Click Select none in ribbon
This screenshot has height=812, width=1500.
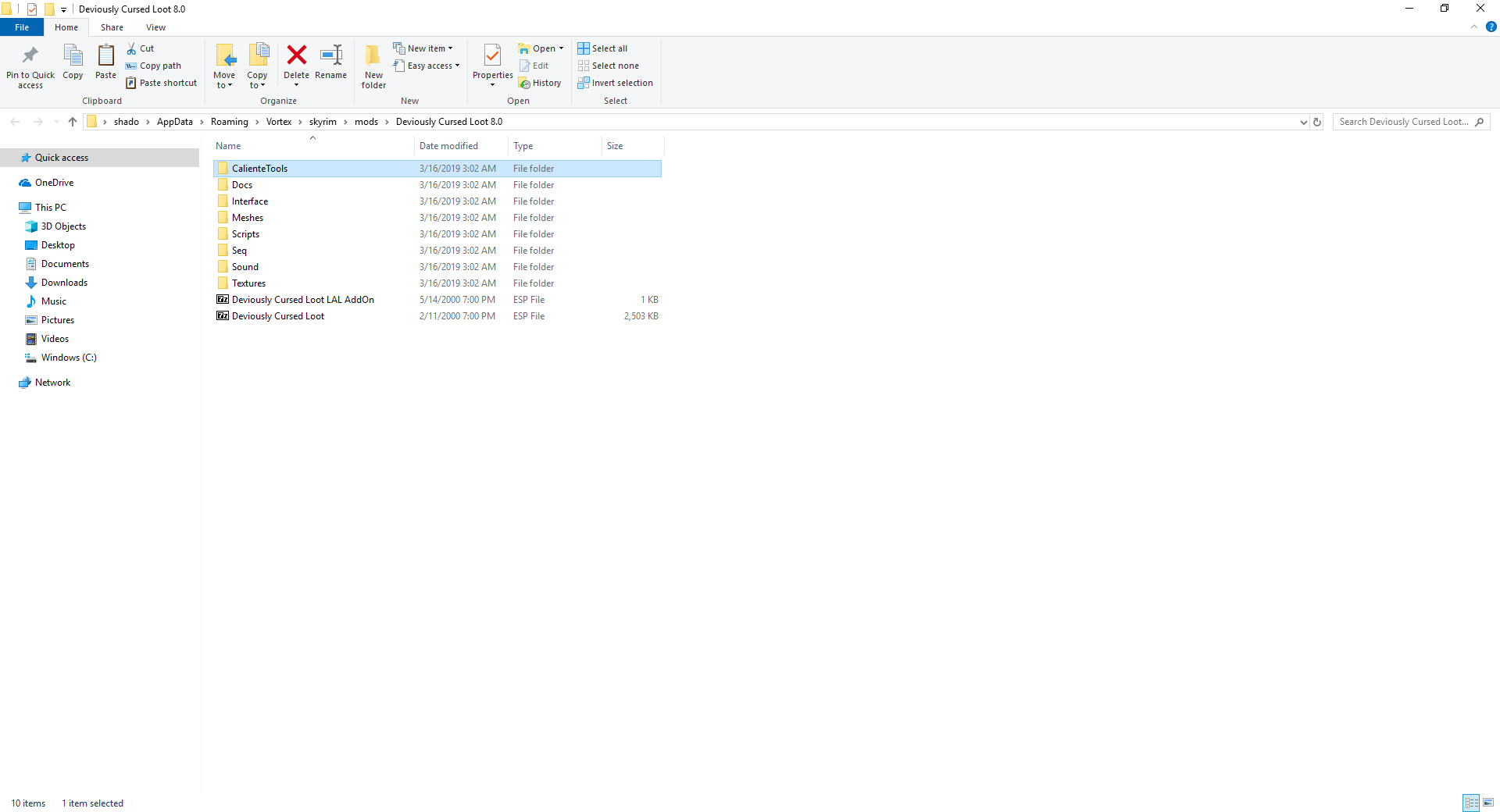pos(609,66)
